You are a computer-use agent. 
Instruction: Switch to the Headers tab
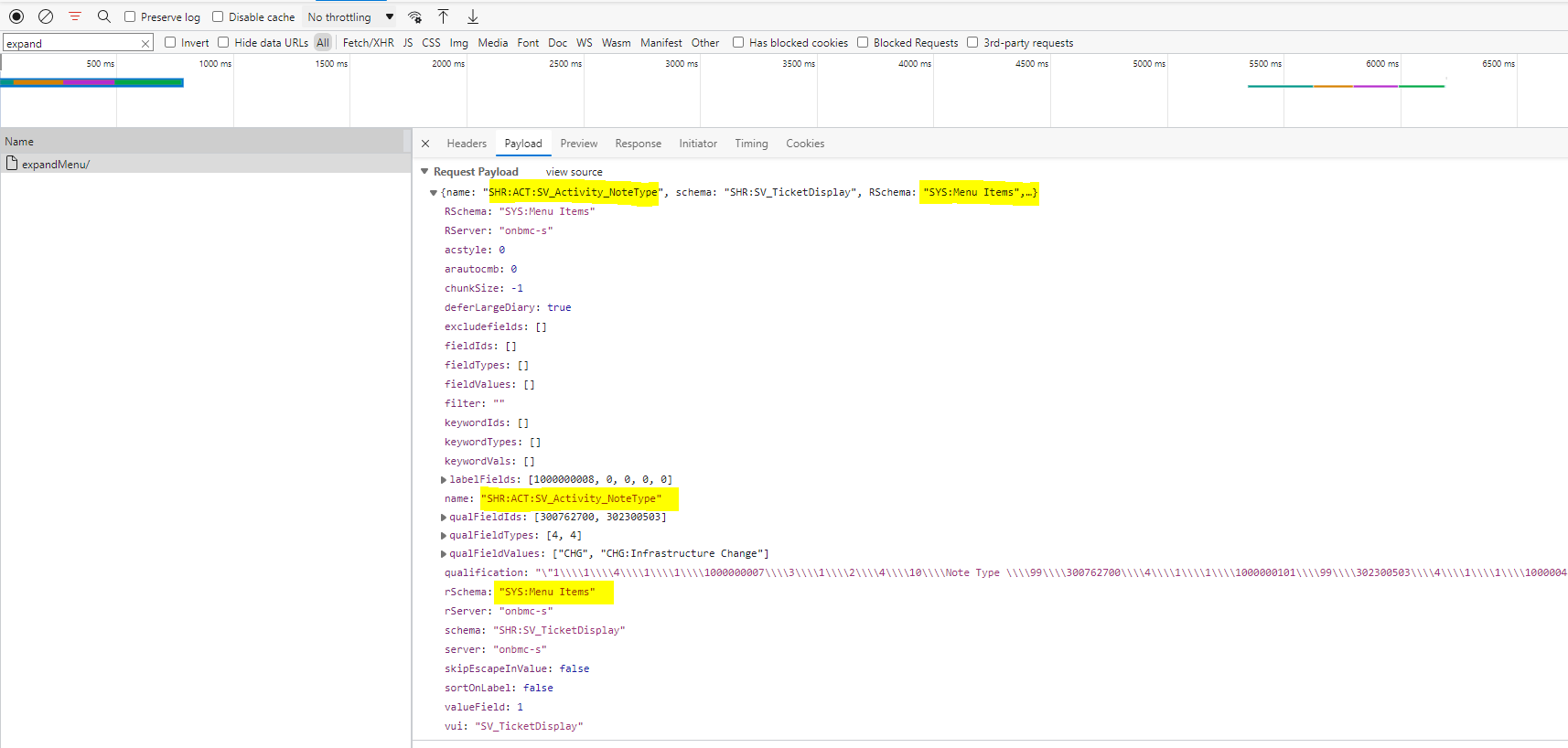467,144
